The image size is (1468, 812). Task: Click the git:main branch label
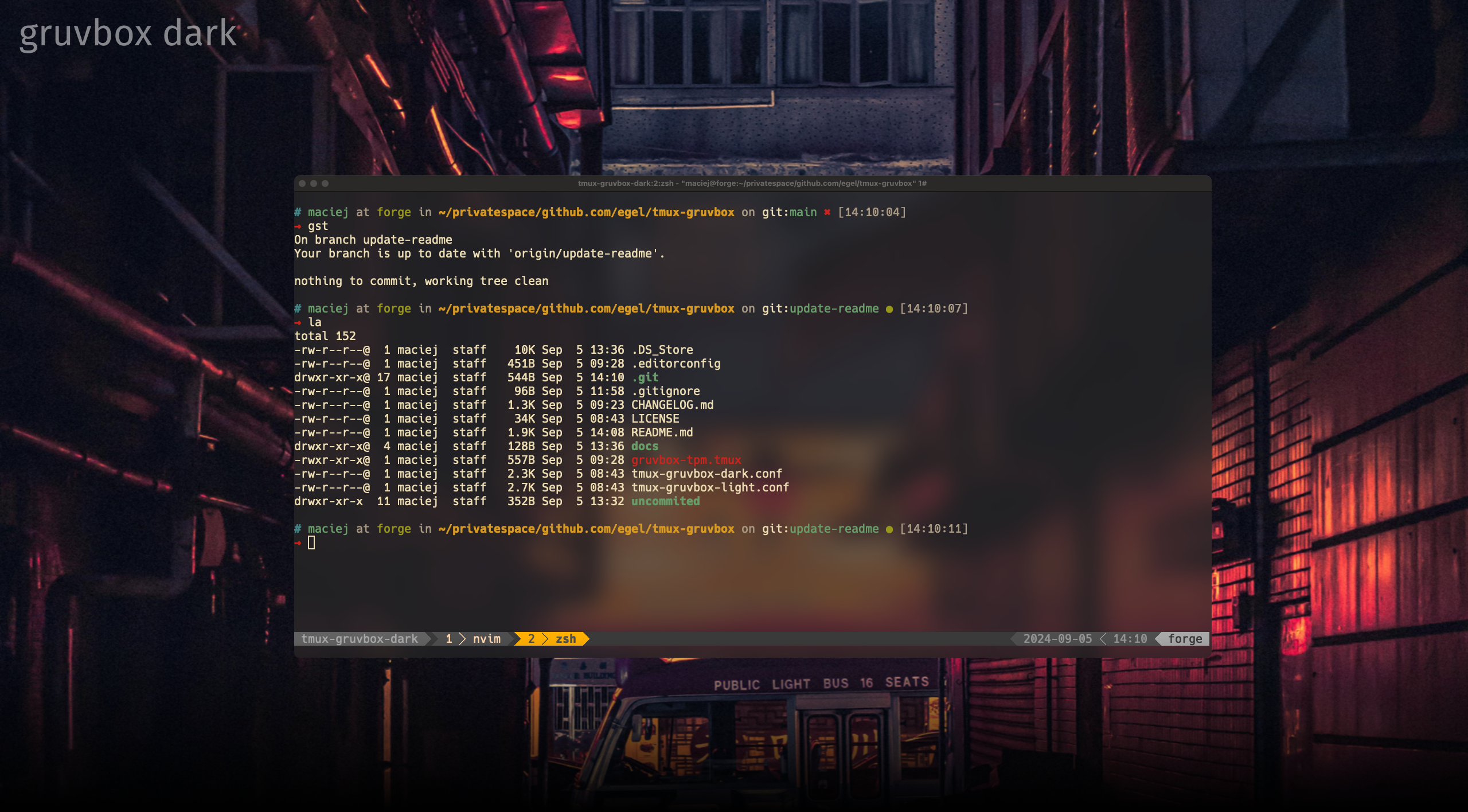tap(790, 212)
